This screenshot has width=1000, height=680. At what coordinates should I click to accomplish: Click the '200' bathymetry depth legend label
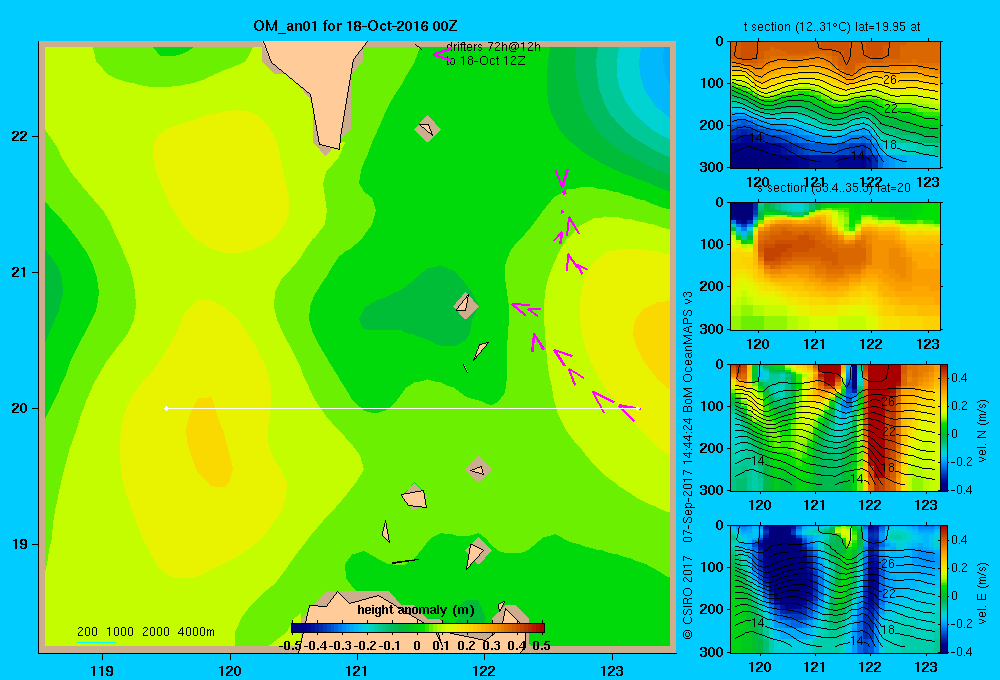coord(87,632)
